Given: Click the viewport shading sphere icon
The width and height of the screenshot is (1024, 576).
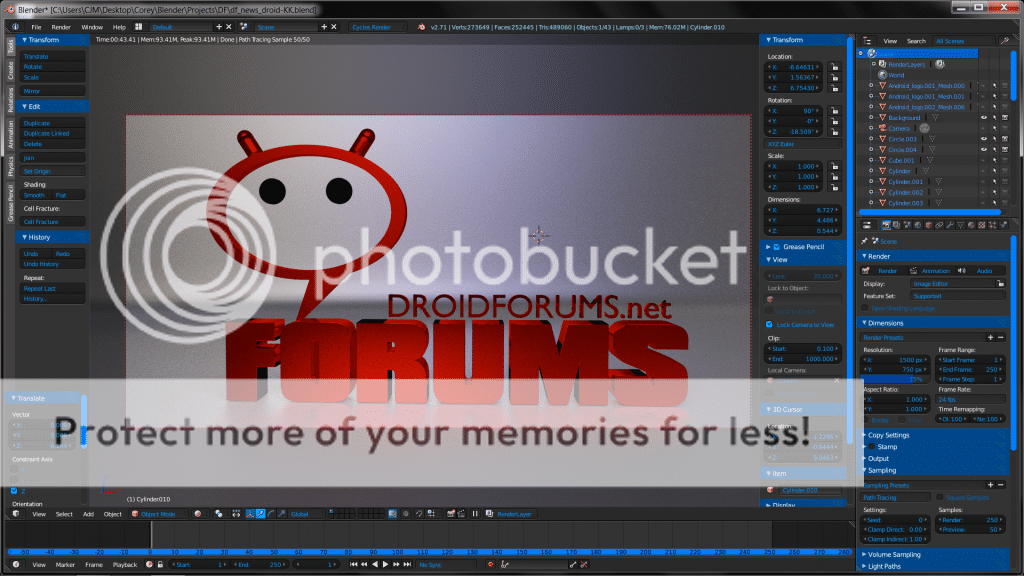Looking at the screenshot, I should (198, 514).
